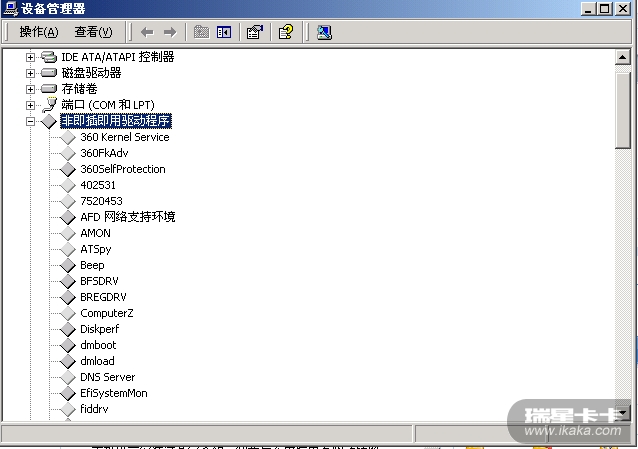Collapse the 非即插即用驱动程序 node

[30, 121]
